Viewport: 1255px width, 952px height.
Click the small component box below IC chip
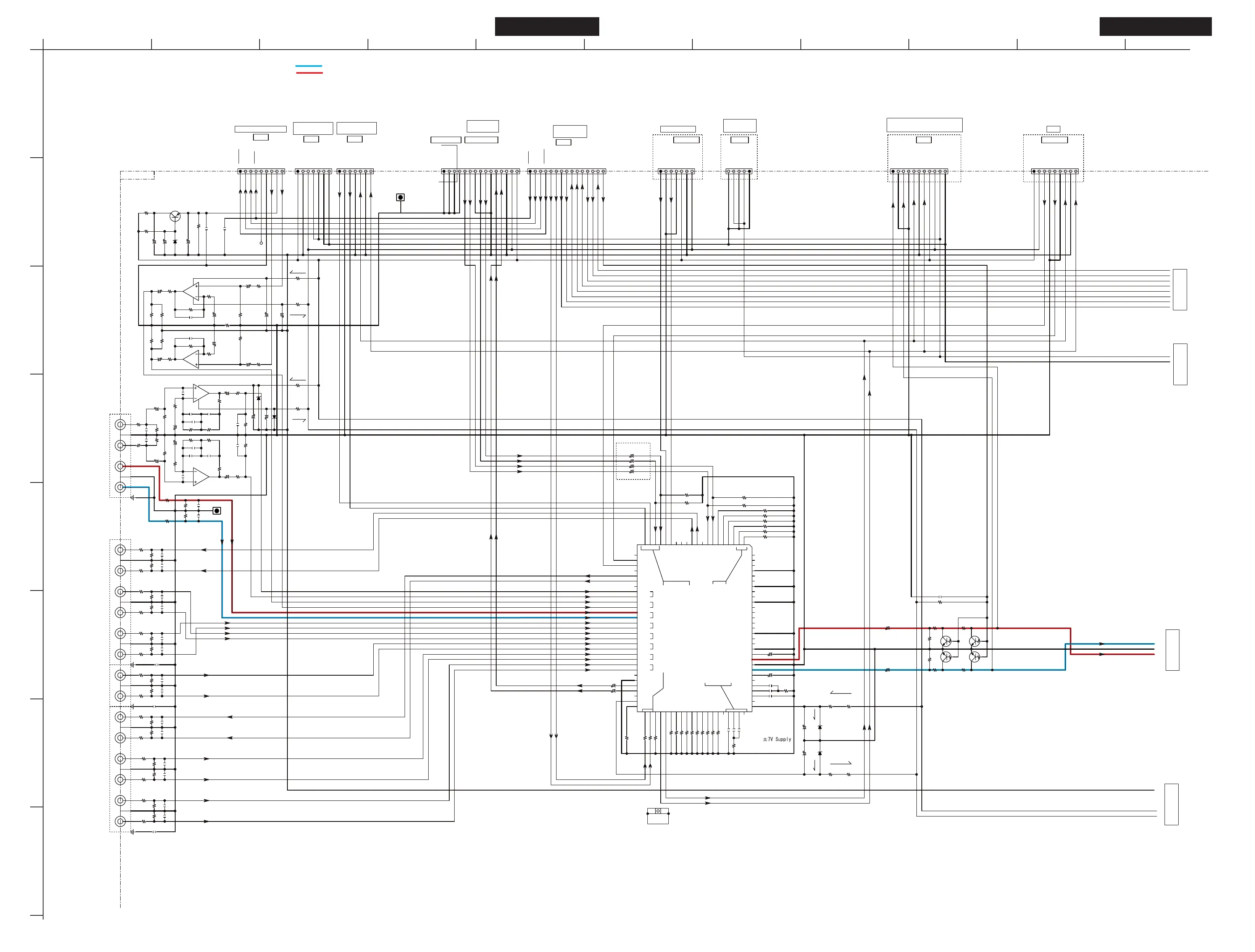658,816
